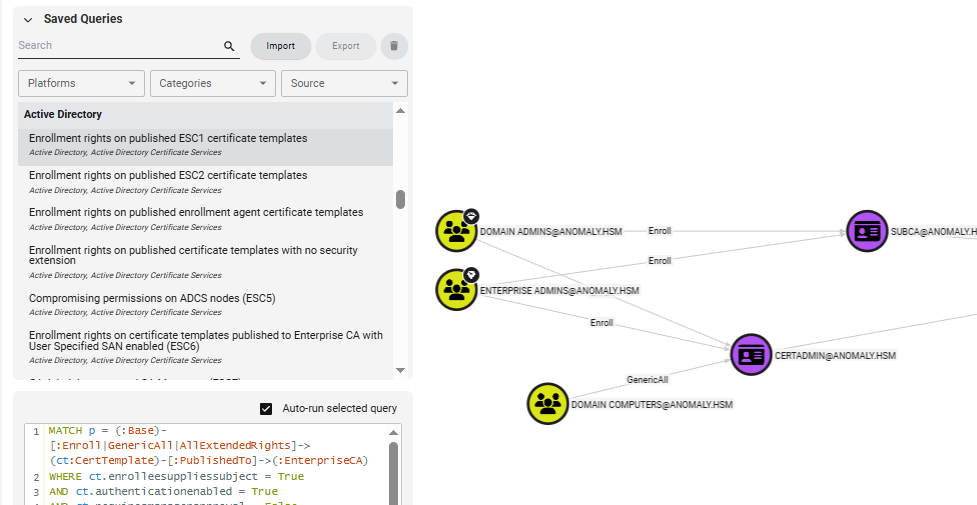
Task: Click the Export button
Action: [x=346, y=46]
